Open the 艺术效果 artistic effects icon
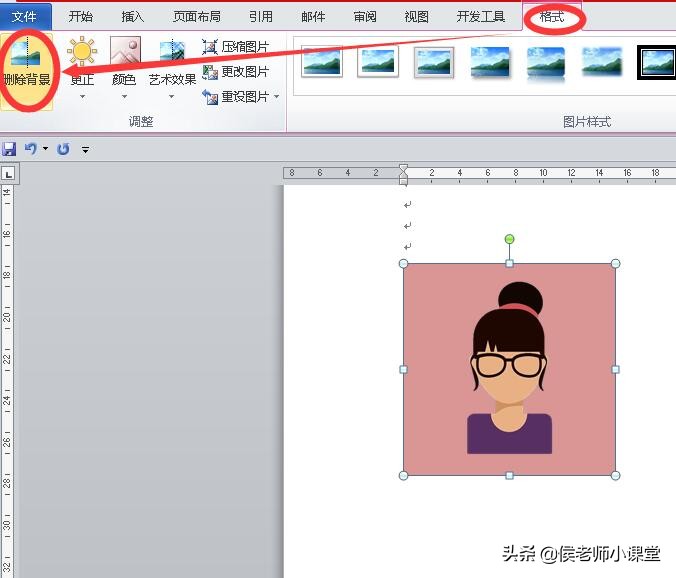The width and height of the screenshot is (676, 578). tap(172, 51)
